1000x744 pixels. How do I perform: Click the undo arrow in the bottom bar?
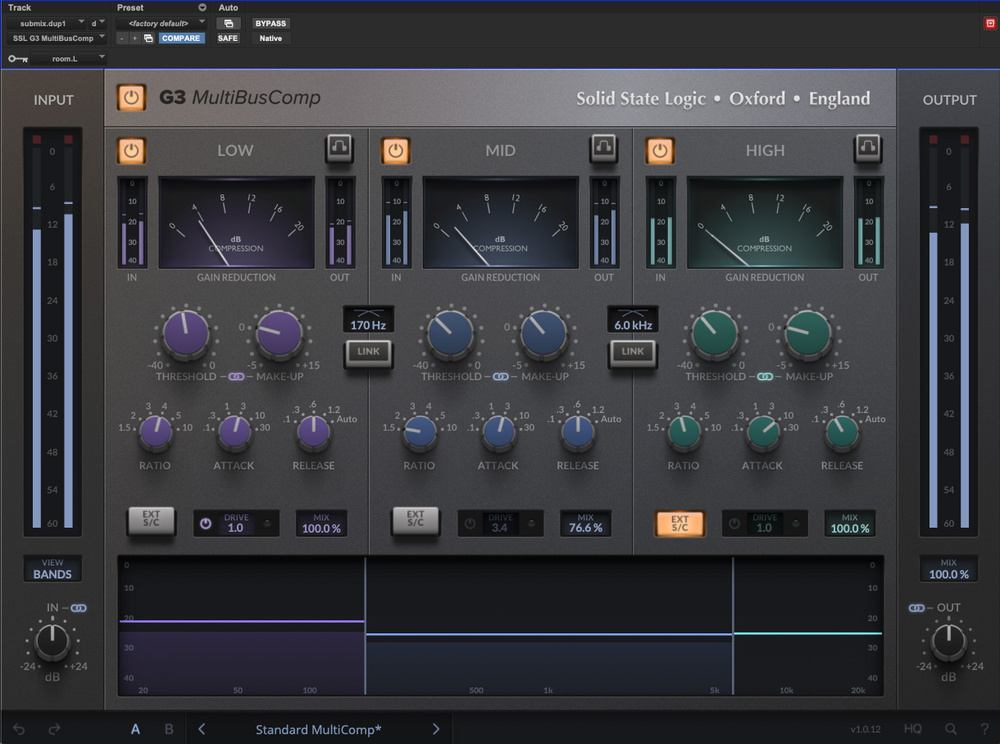coord(18,728)
